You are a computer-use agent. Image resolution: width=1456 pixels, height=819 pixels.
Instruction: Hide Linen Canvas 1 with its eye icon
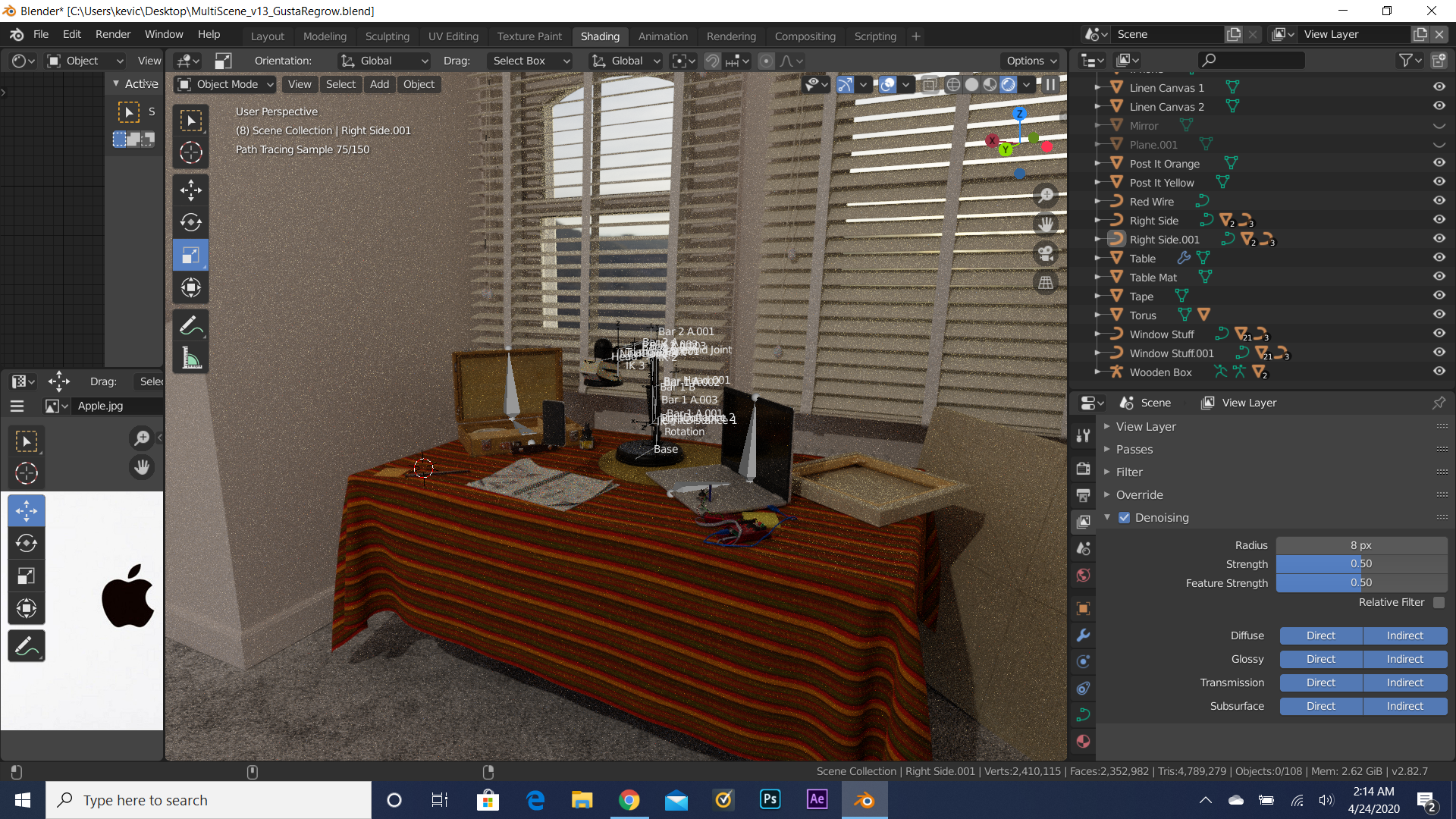pyautogui.click(x=1439, y=87)
